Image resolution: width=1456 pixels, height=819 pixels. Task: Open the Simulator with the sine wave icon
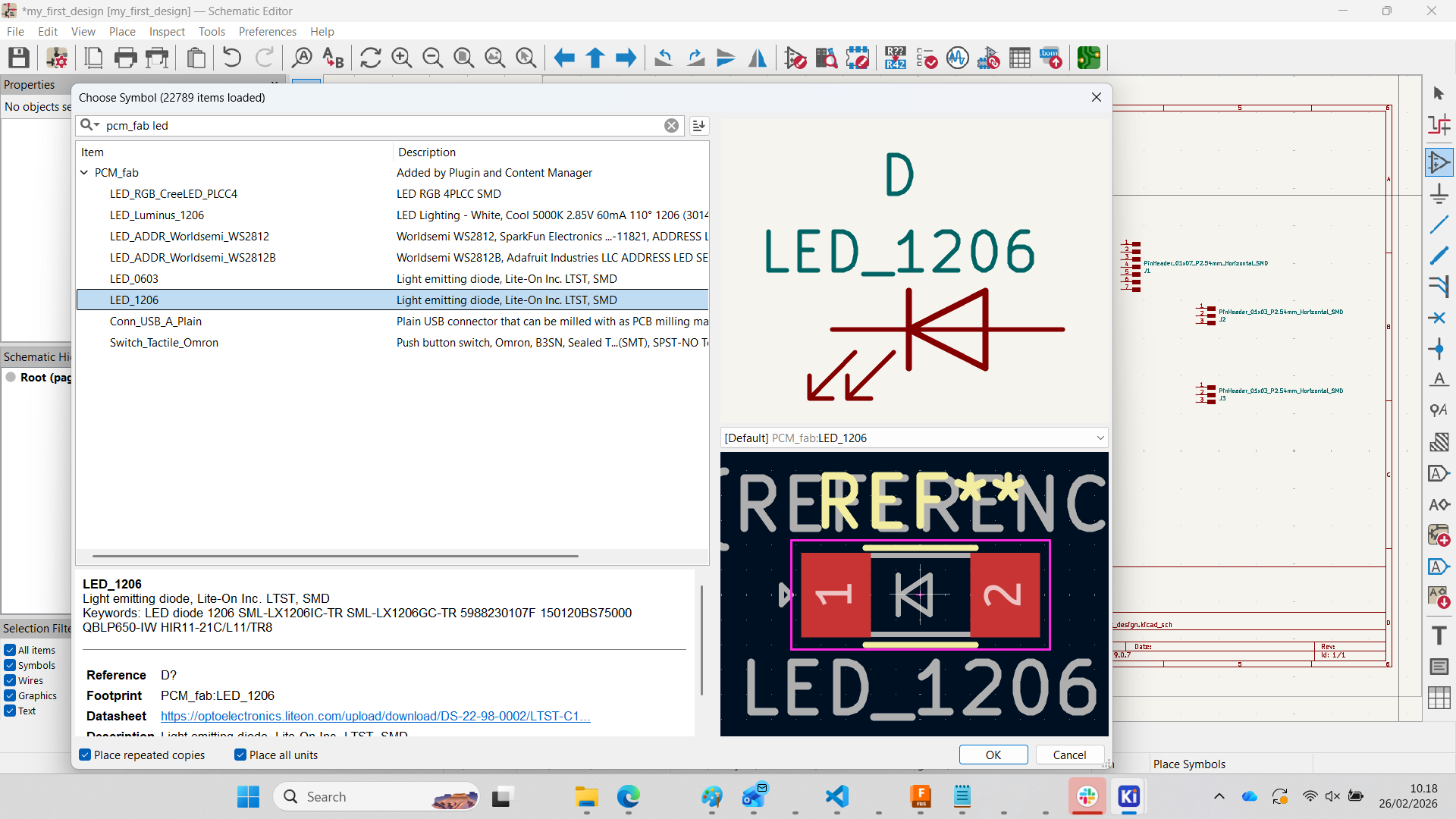(958, 57)
